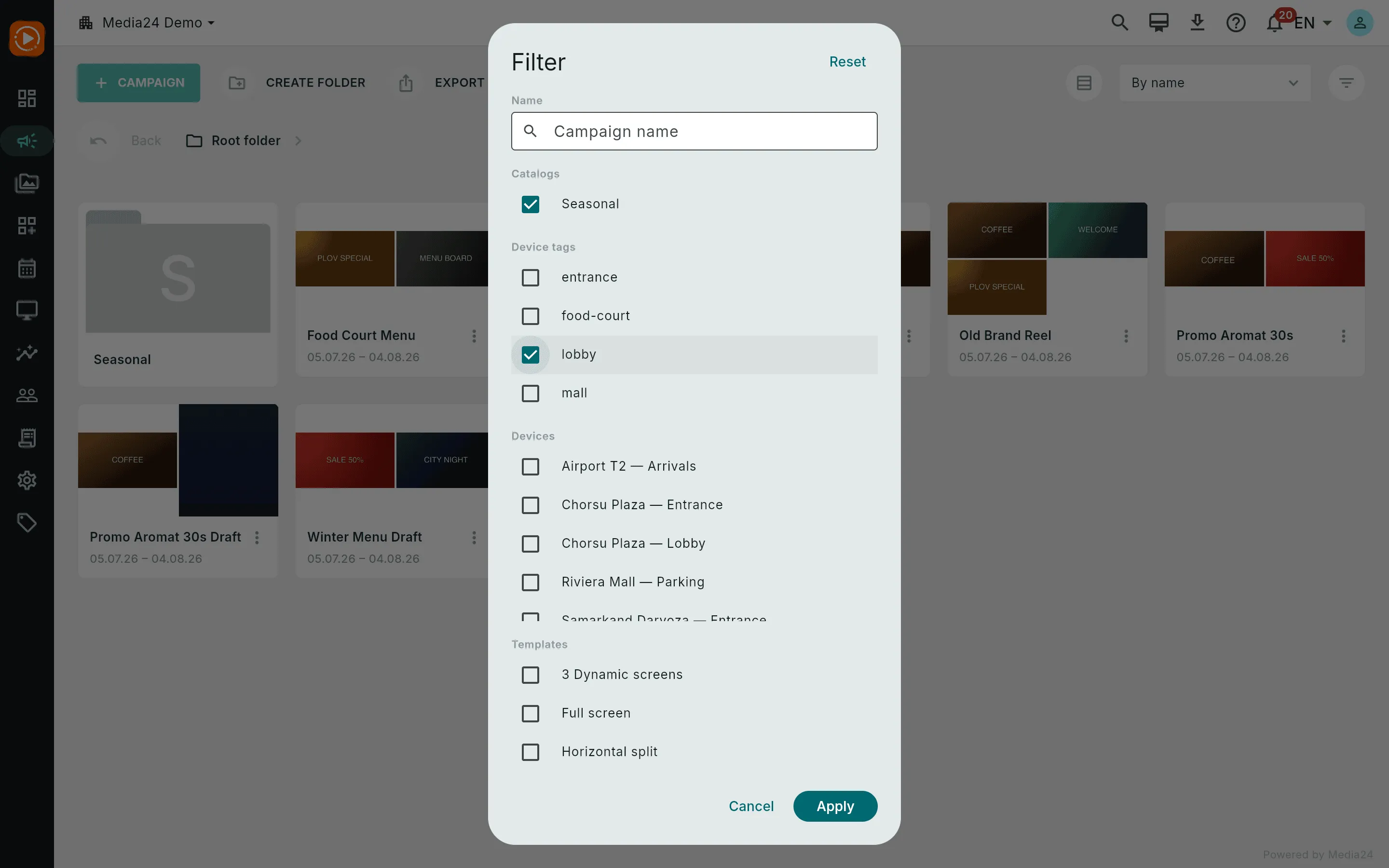The image size is (1389, 868).
Task: Open Winter Menu Draft three-dot menu
Action: click(474, 537)
